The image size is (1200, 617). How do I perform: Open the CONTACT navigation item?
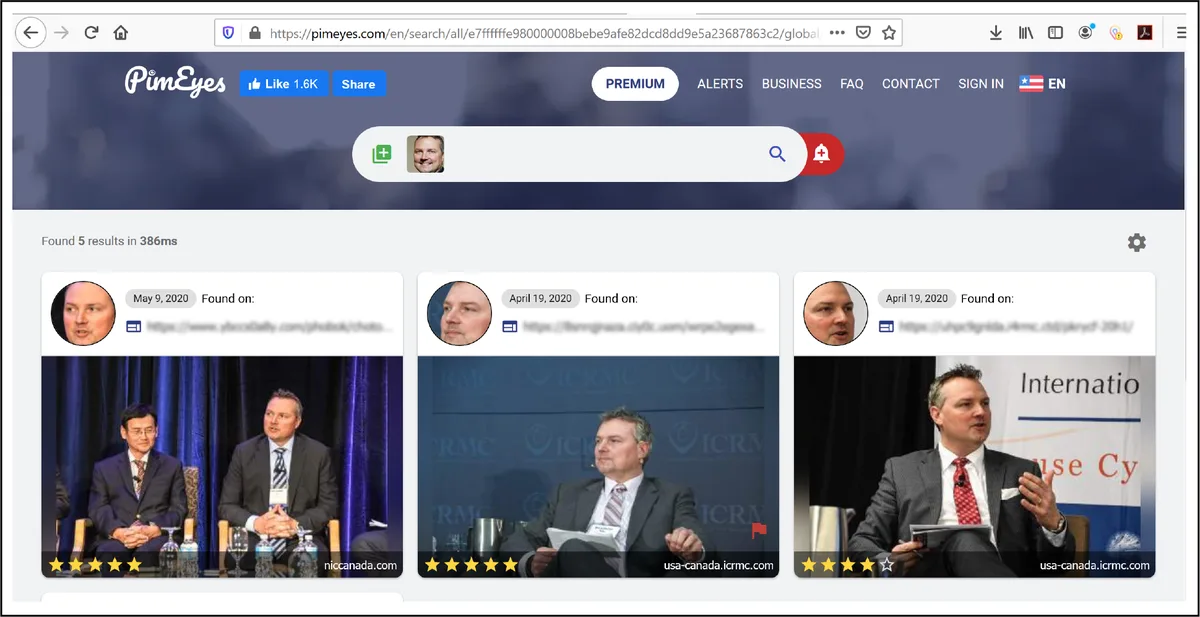tap(911, 84)
